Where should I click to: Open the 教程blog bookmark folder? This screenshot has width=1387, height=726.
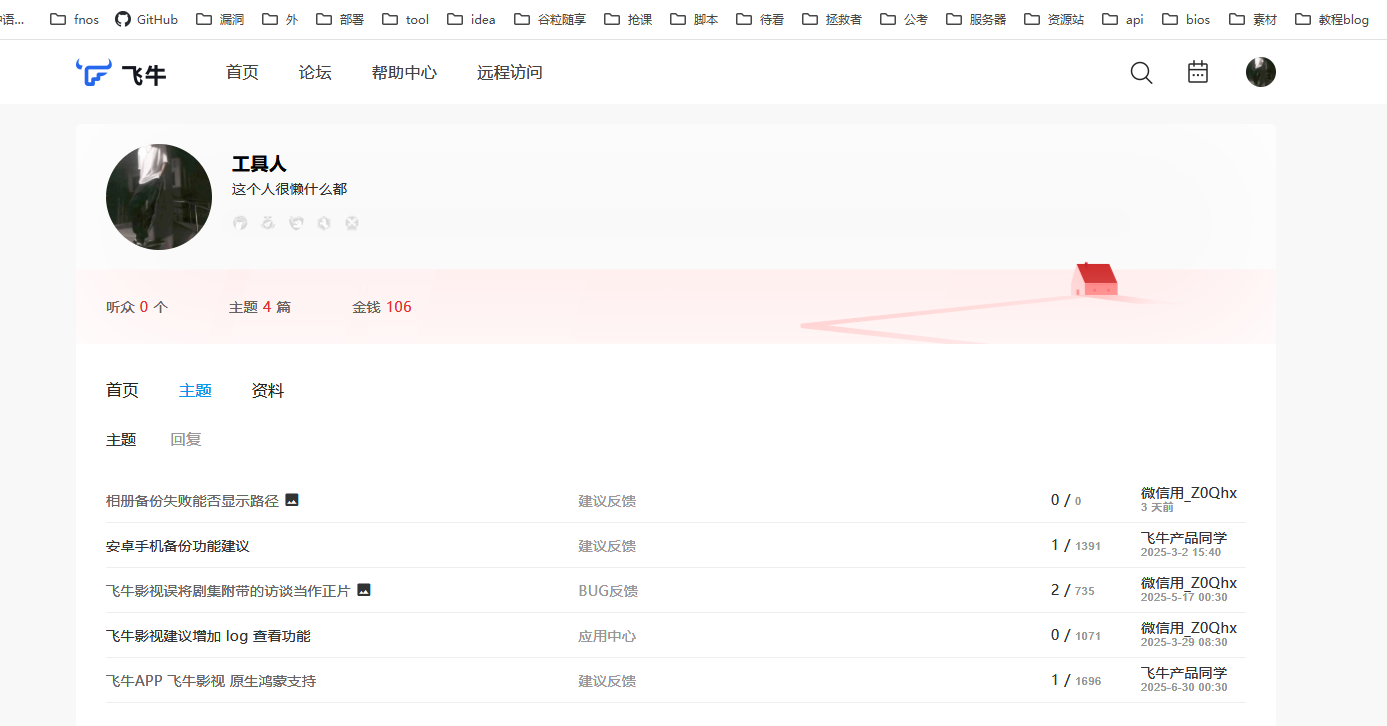pyautogui.click(x=1332, y=19)
